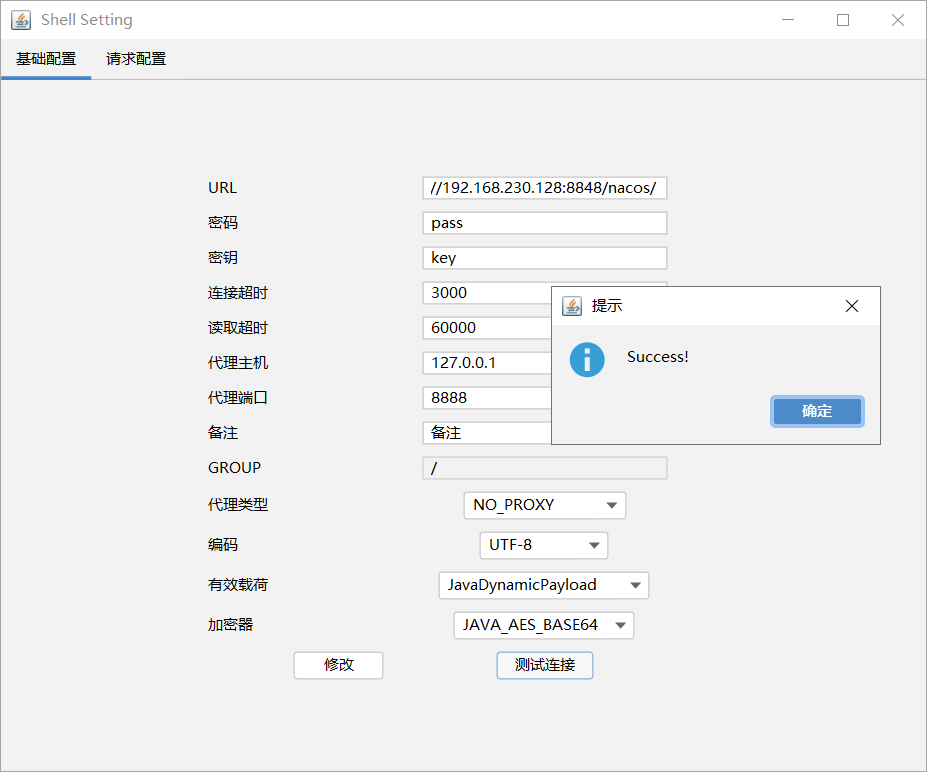927x772 pixels.
Task: Minimize the Shell Setting window
Action: coord(788,20)
